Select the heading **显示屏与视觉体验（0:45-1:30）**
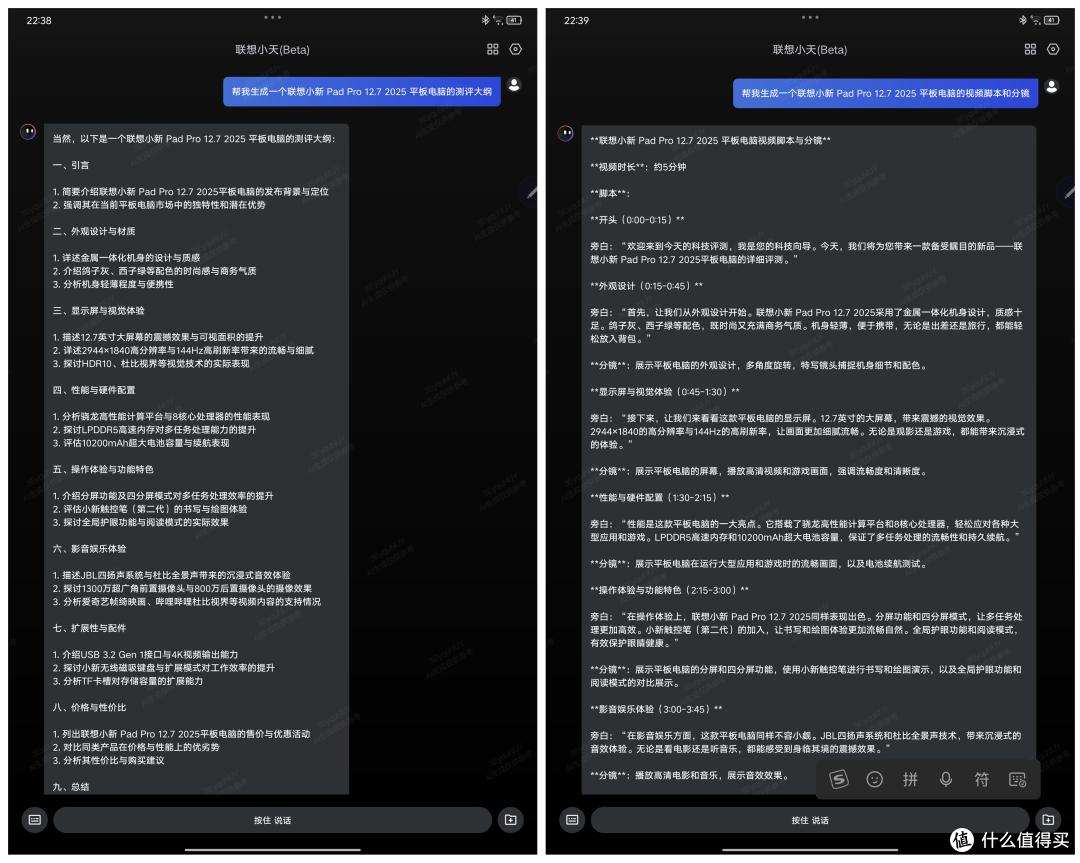The height and width of the screenshot is (863, 1080). pyautogui.click(x=665, y=392)
